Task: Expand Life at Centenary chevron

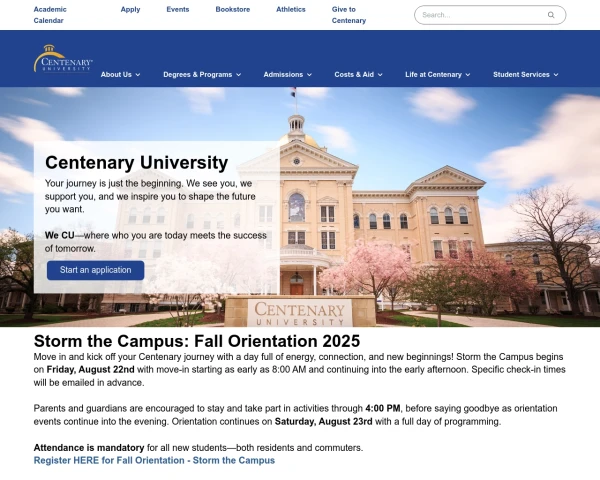Action: (x=468, y=75)
